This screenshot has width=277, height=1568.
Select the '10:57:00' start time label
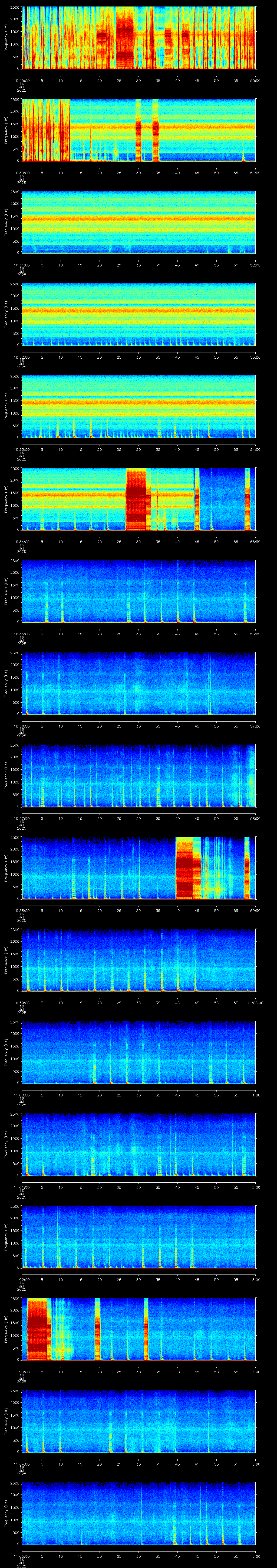click(x=21, y=818)
